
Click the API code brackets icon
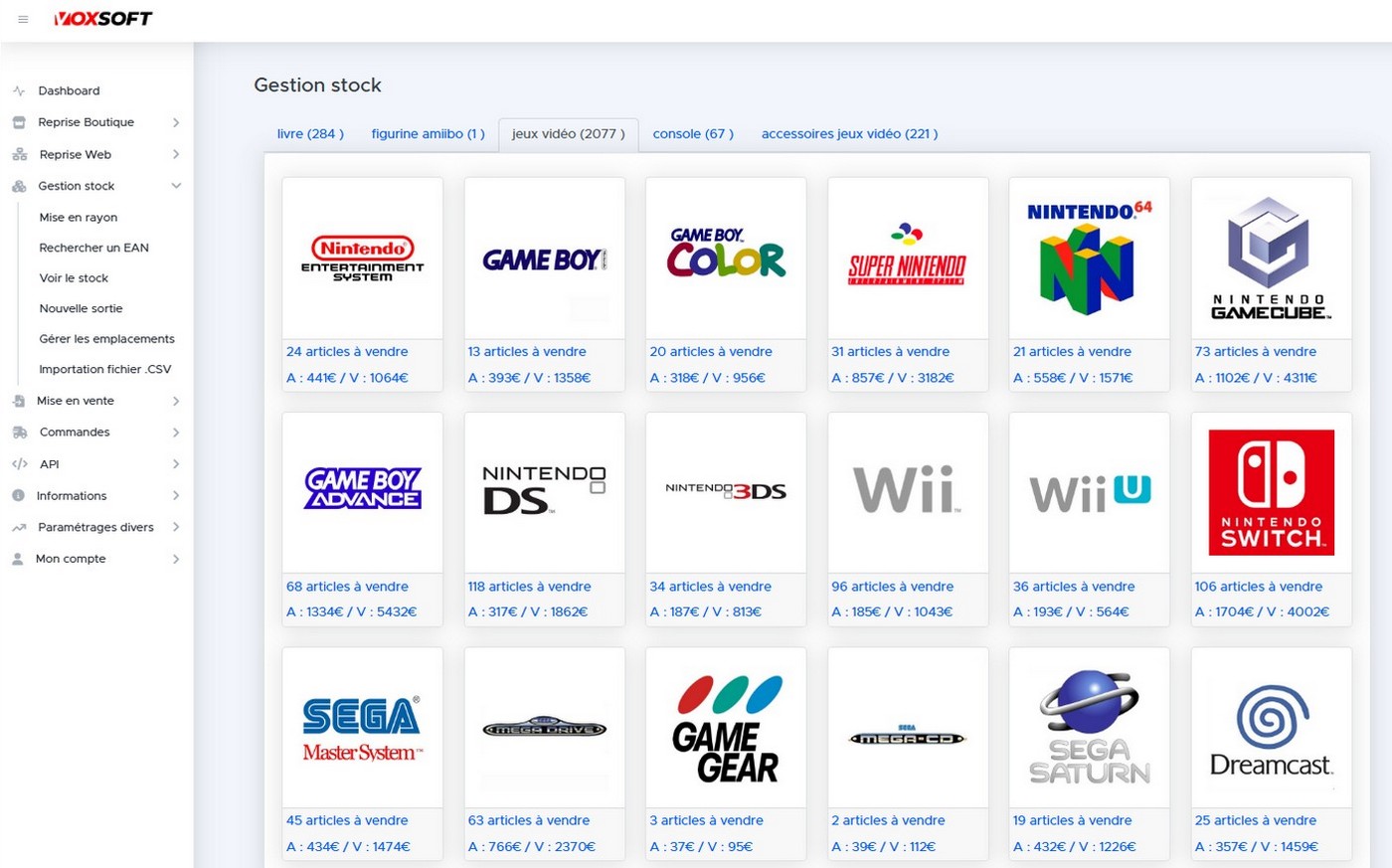(x=19, y=464)
